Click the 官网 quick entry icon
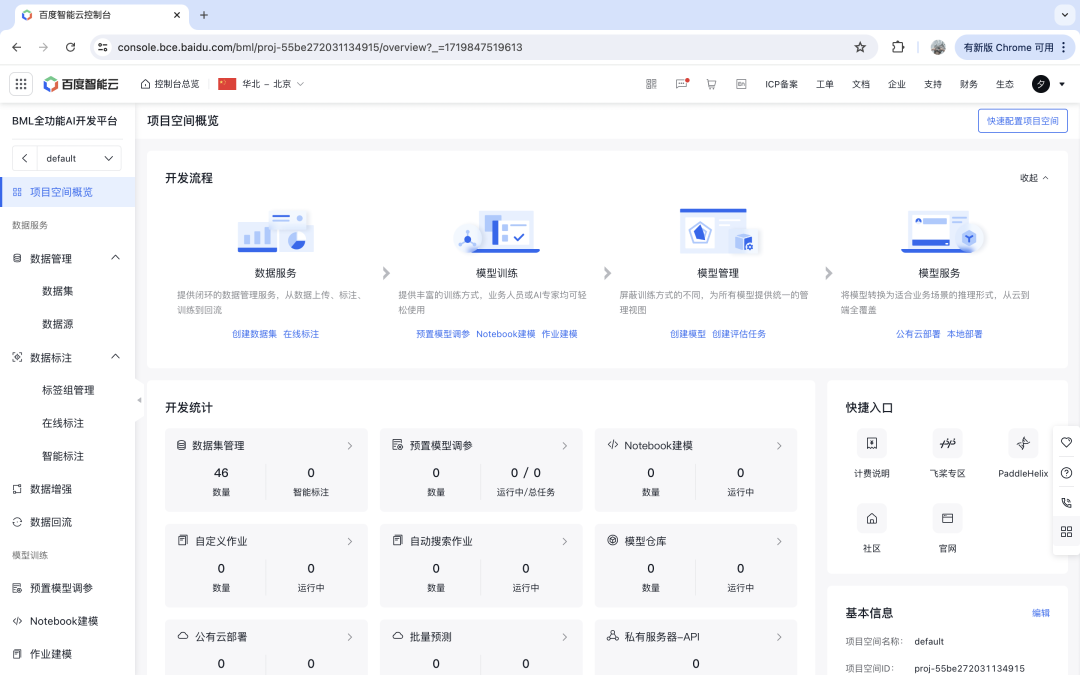The image size is (1080, 675). pos(946,517)
